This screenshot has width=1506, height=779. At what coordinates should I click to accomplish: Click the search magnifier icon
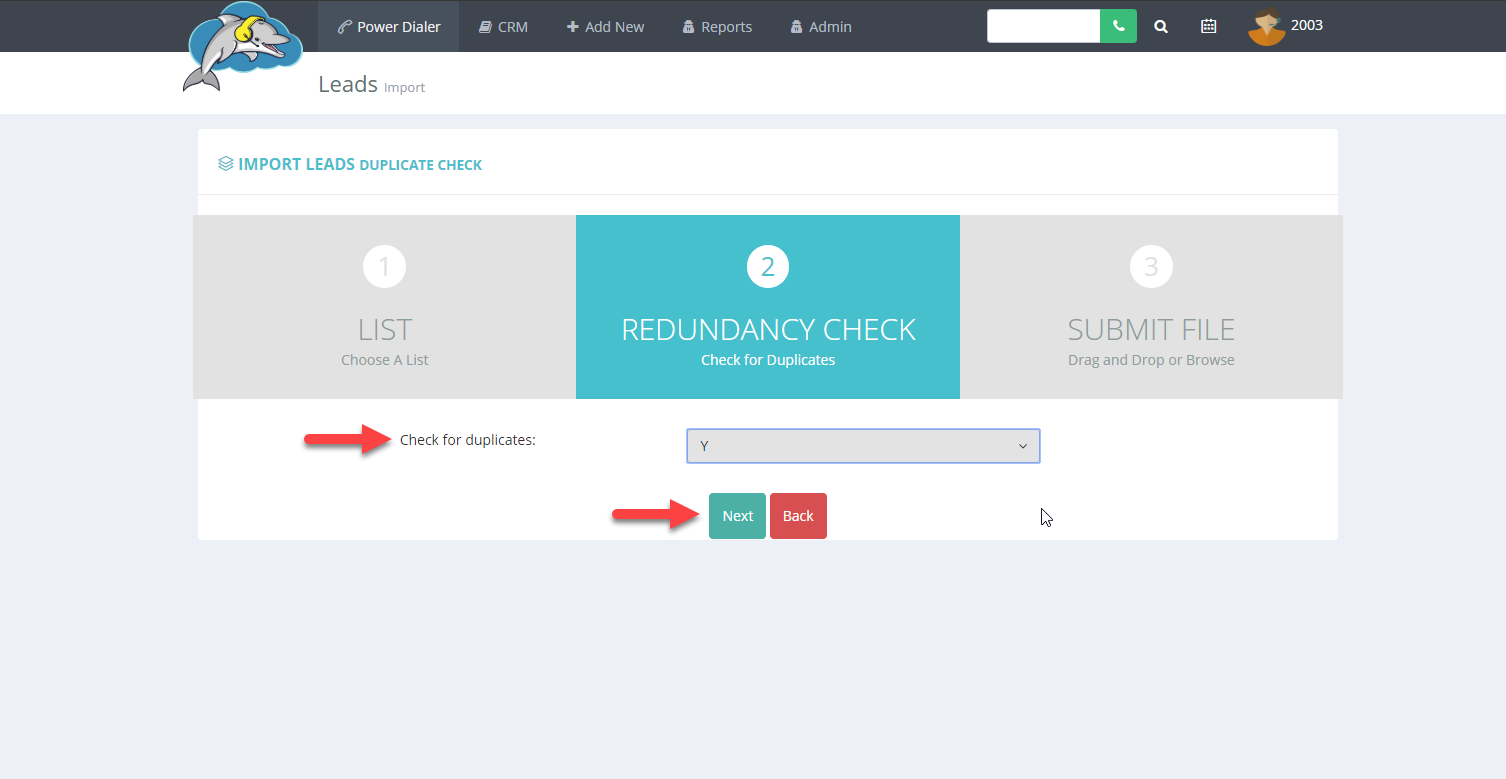click(x=1161, y=27)
